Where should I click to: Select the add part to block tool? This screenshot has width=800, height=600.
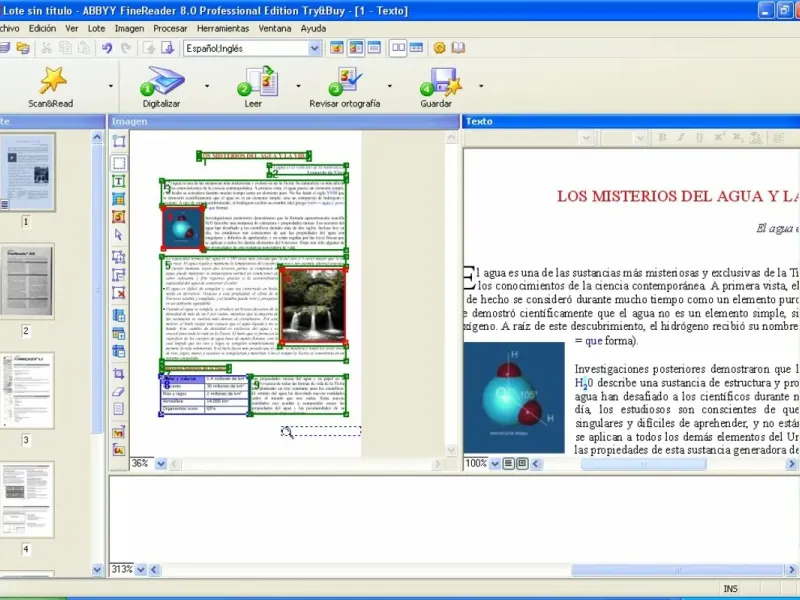[x=119, y=257]
